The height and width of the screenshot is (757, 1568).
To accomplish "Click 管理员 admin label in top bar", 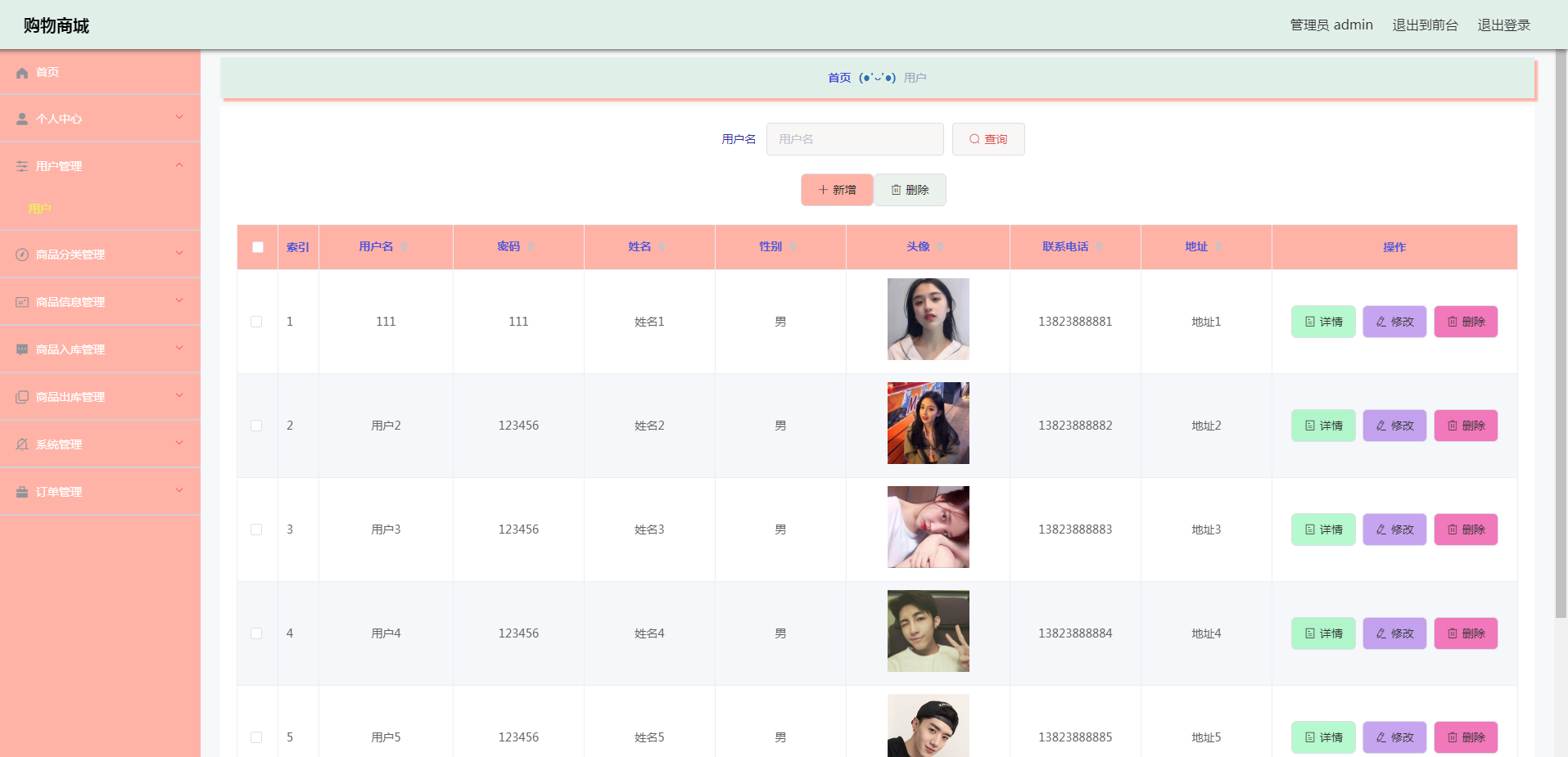I will (x=1331, y=25).
